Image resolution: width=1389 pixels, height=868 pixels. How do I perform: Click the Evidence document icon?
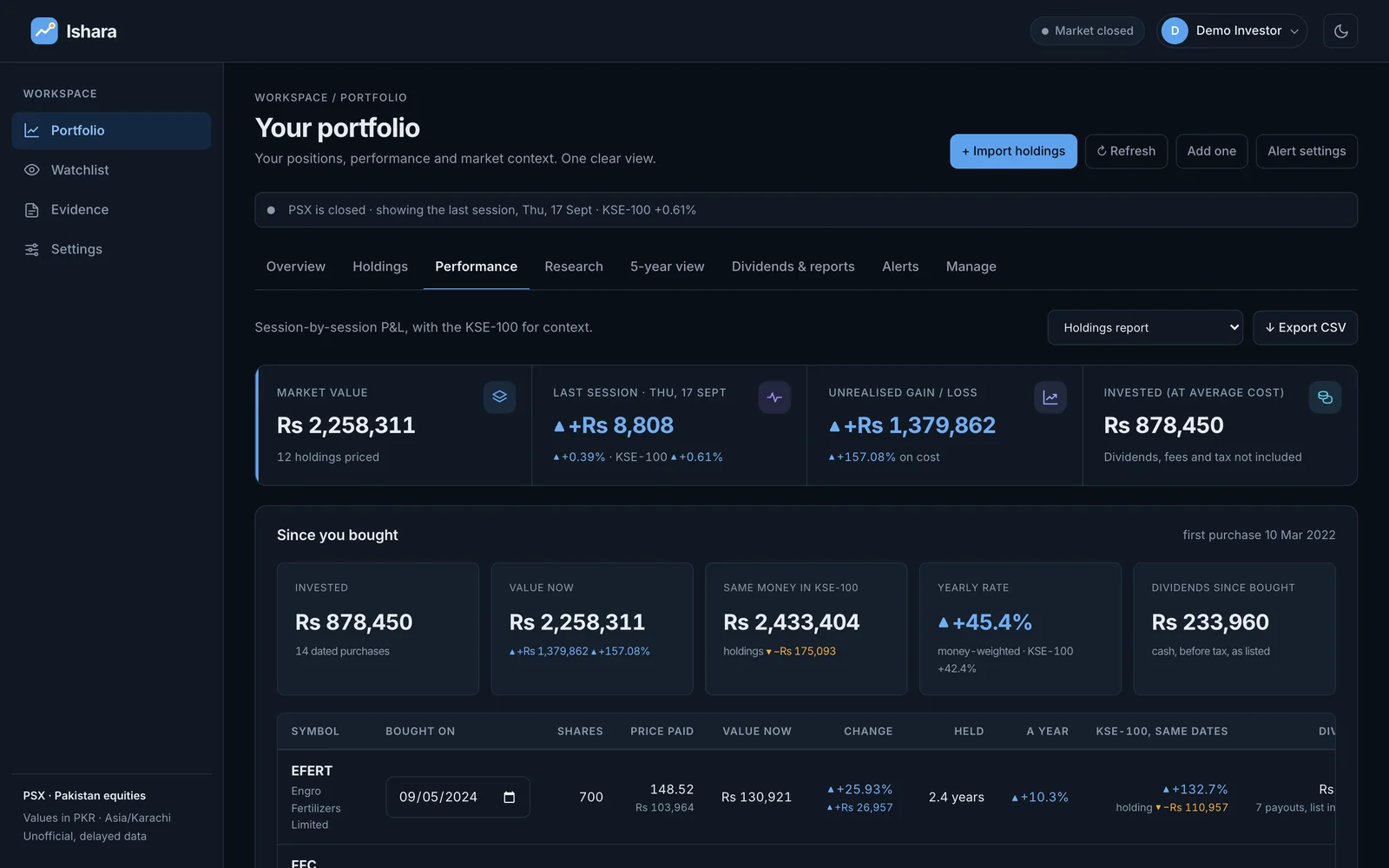pyautogui.click(x=32, y=210)
